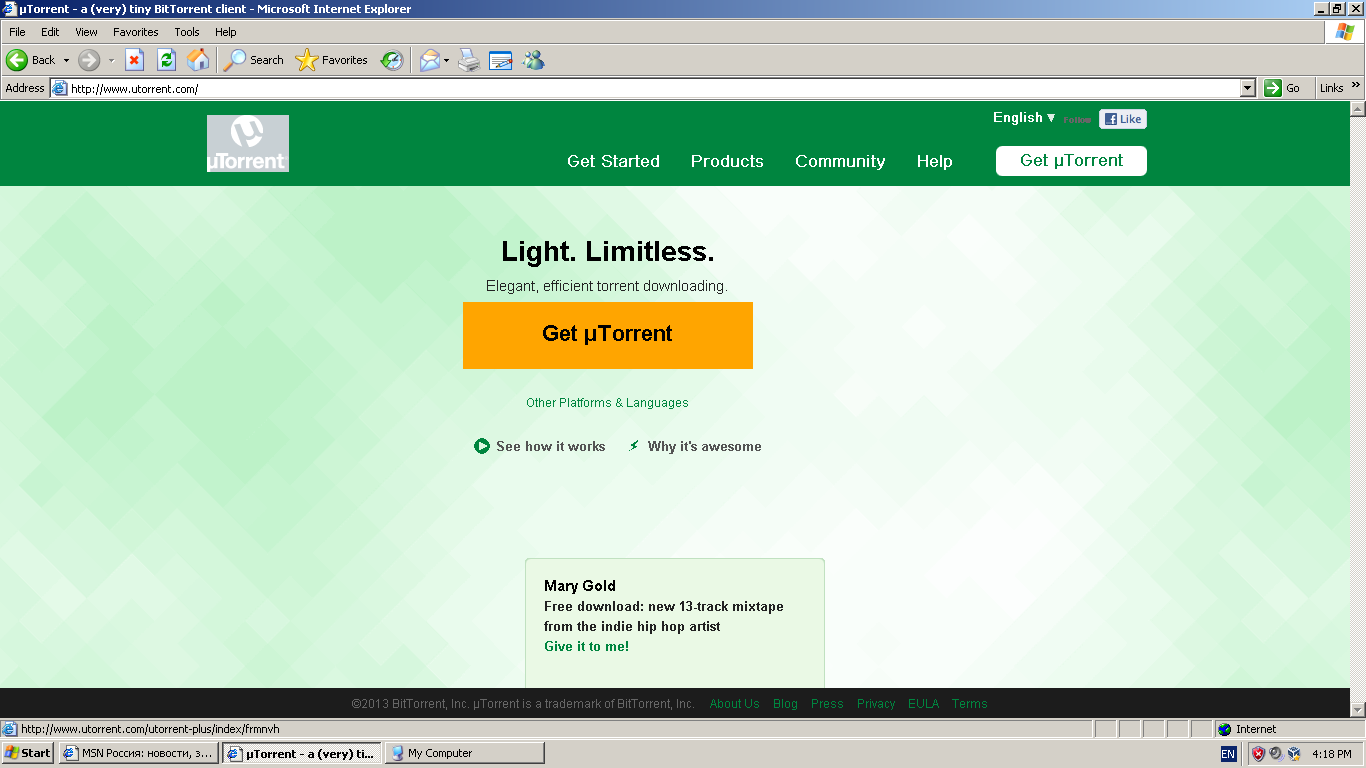Click the white Get µTorrent header button
This screenshot has width=1366, height=768.
point(1071,161)
